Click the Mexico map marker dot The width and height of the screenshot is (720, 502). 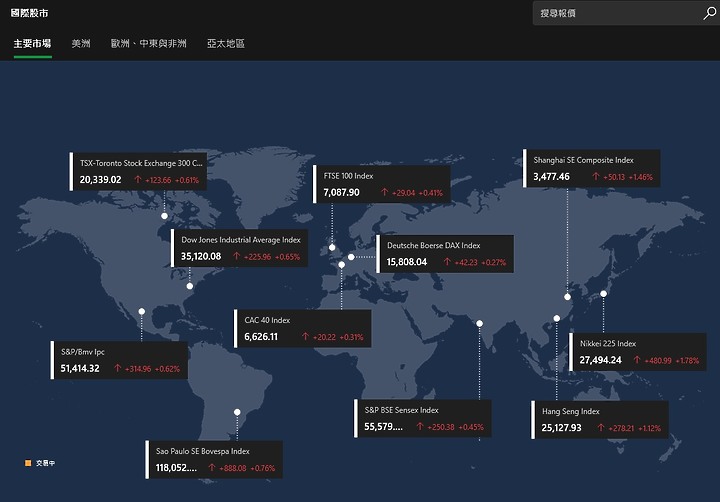pos(142,311)
